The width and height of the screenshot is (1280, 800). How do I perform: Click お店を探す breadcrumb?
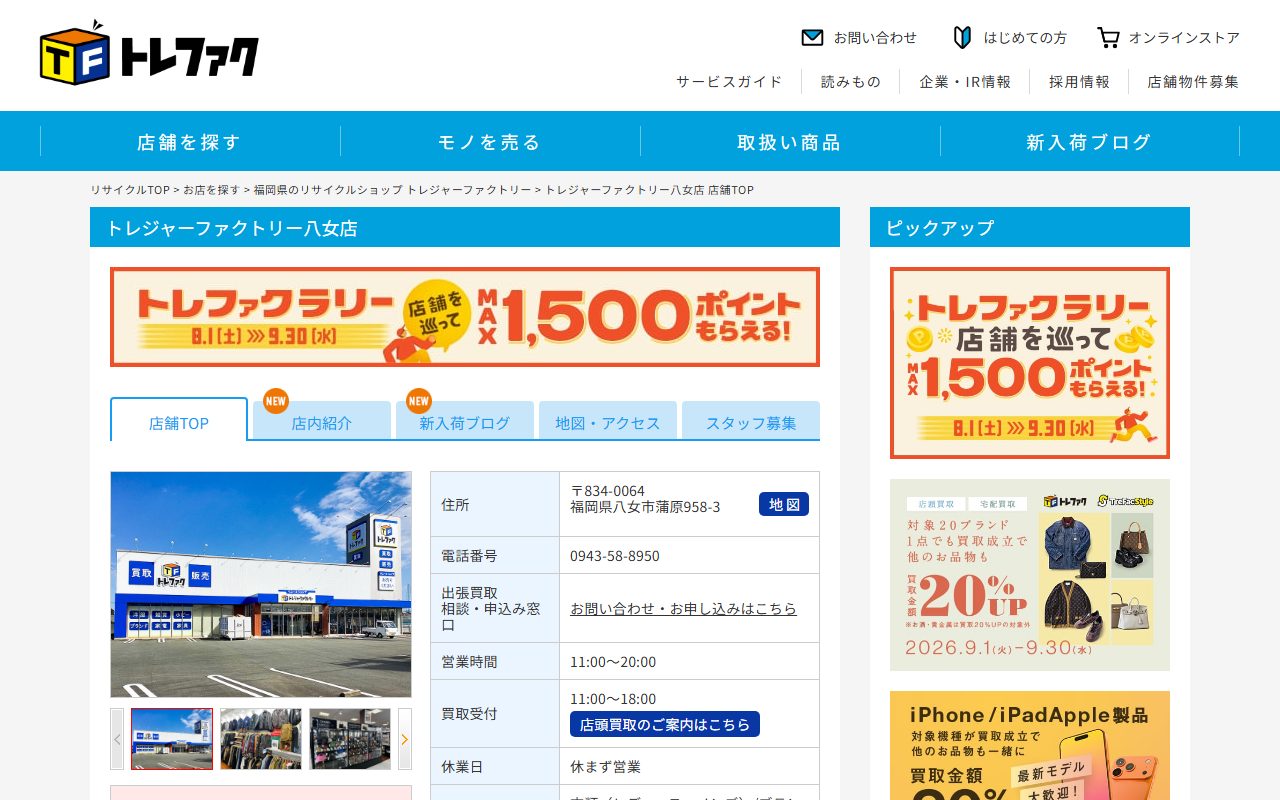click(x=212, y=190)
